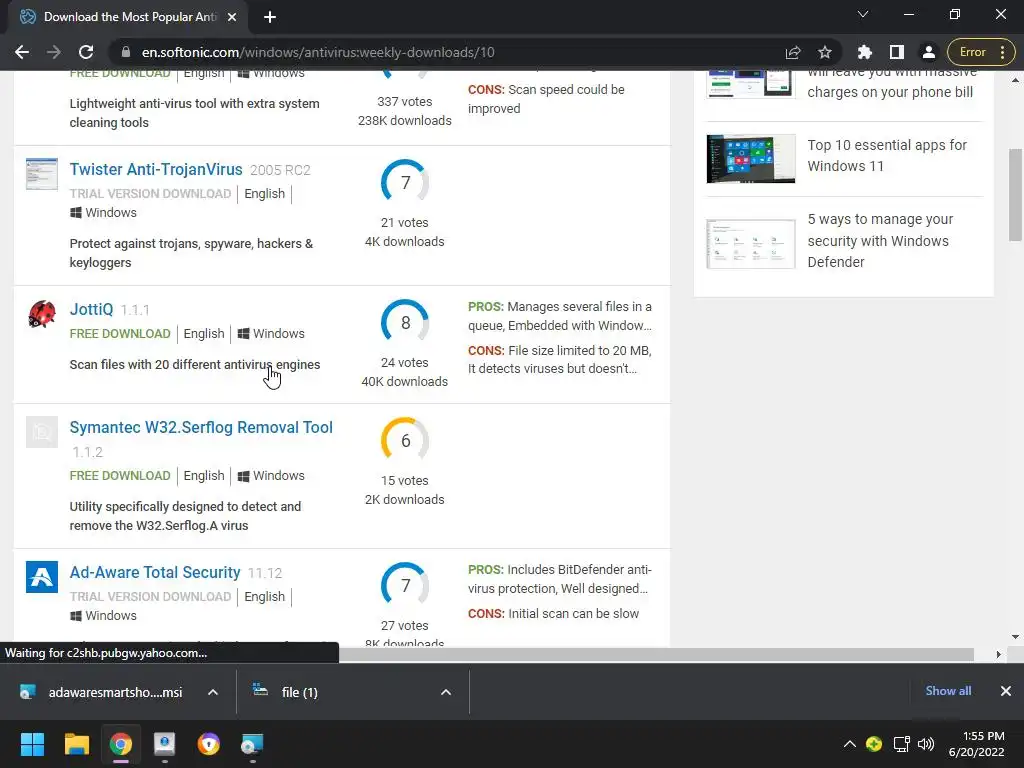This screenshot has width=1024, height=768.
Task: Reload the Softonic page
Action: [86, 52]
